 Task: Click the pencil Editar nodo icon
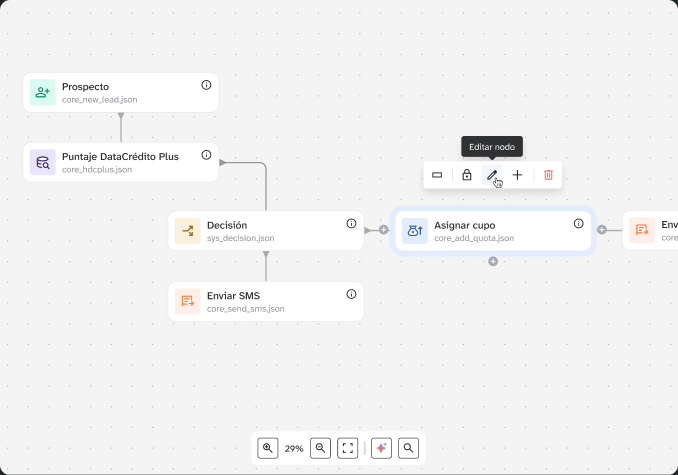tap(492, 175)
